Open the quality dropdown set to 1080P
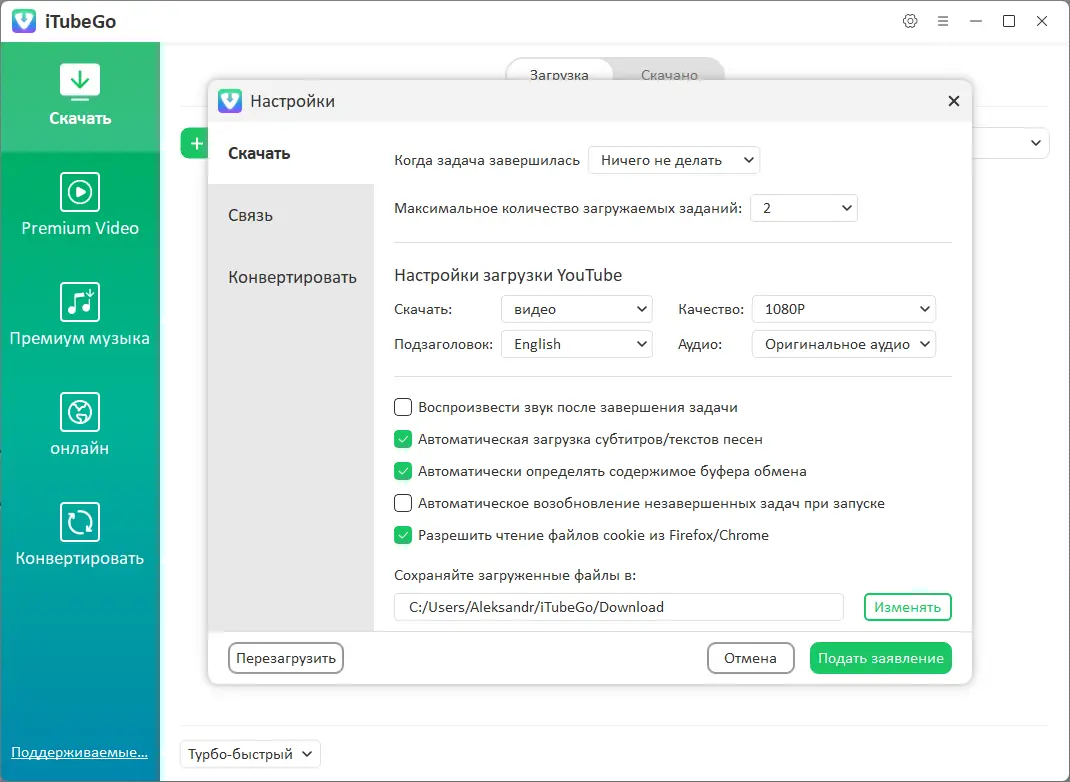 coord(843,309)
